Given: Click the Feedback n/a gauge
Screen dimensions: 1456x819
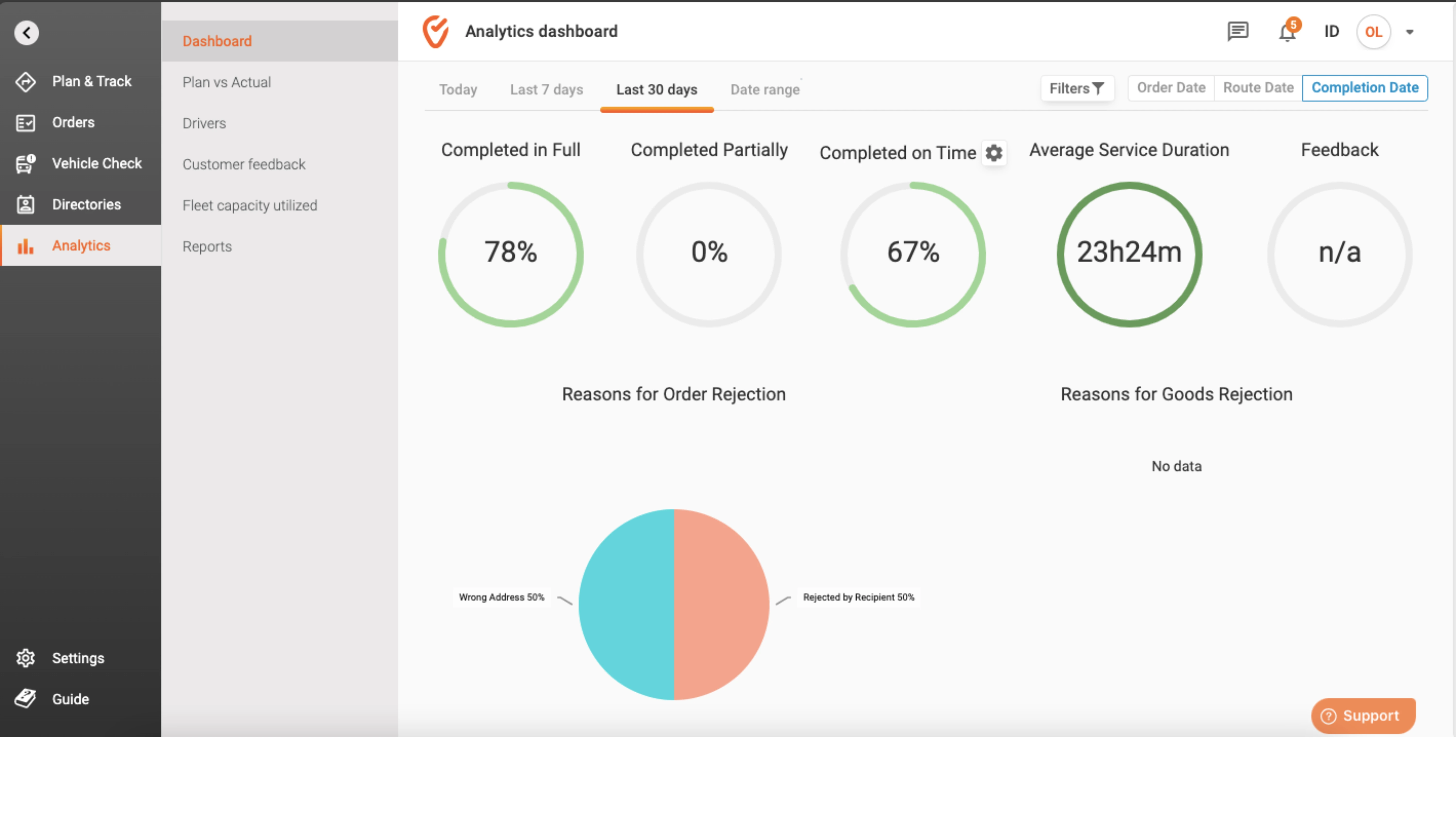Looking at the screenshot, I should [x=1340, y=254].
